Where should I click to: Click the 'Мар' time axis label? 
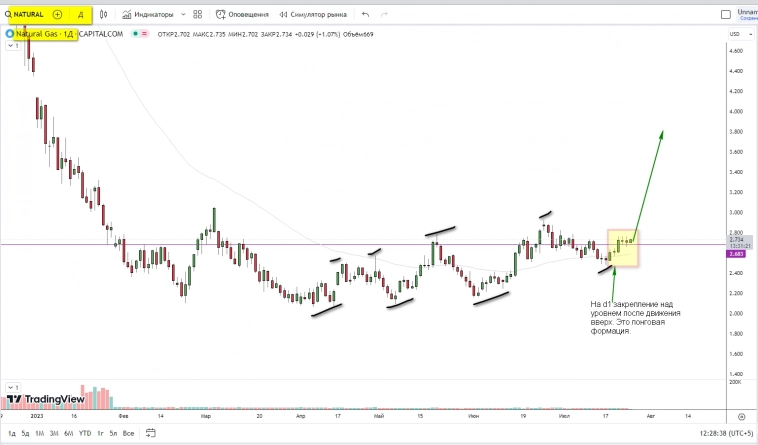pyautogui.click(x=206, y=416)
